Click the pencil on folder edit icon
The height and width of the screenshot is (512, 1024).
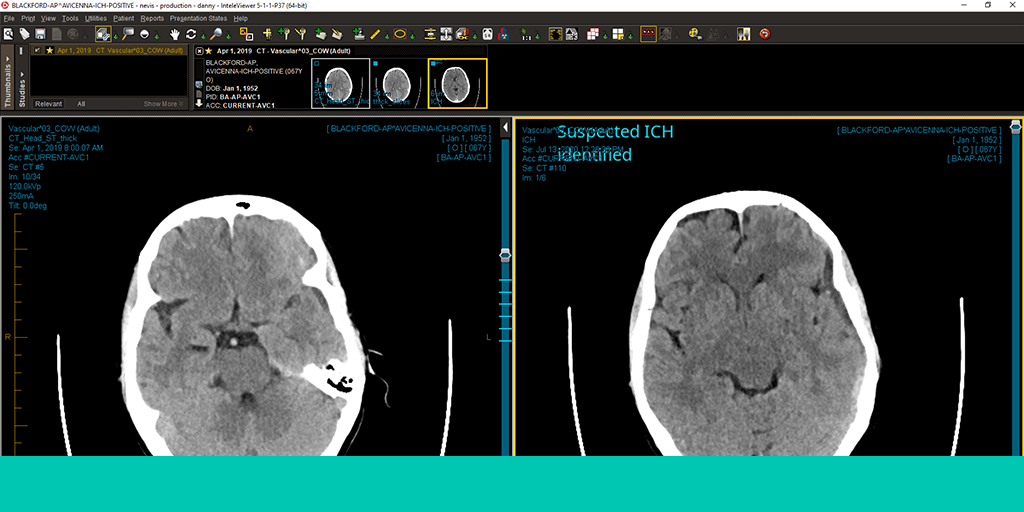click(336, 34)
